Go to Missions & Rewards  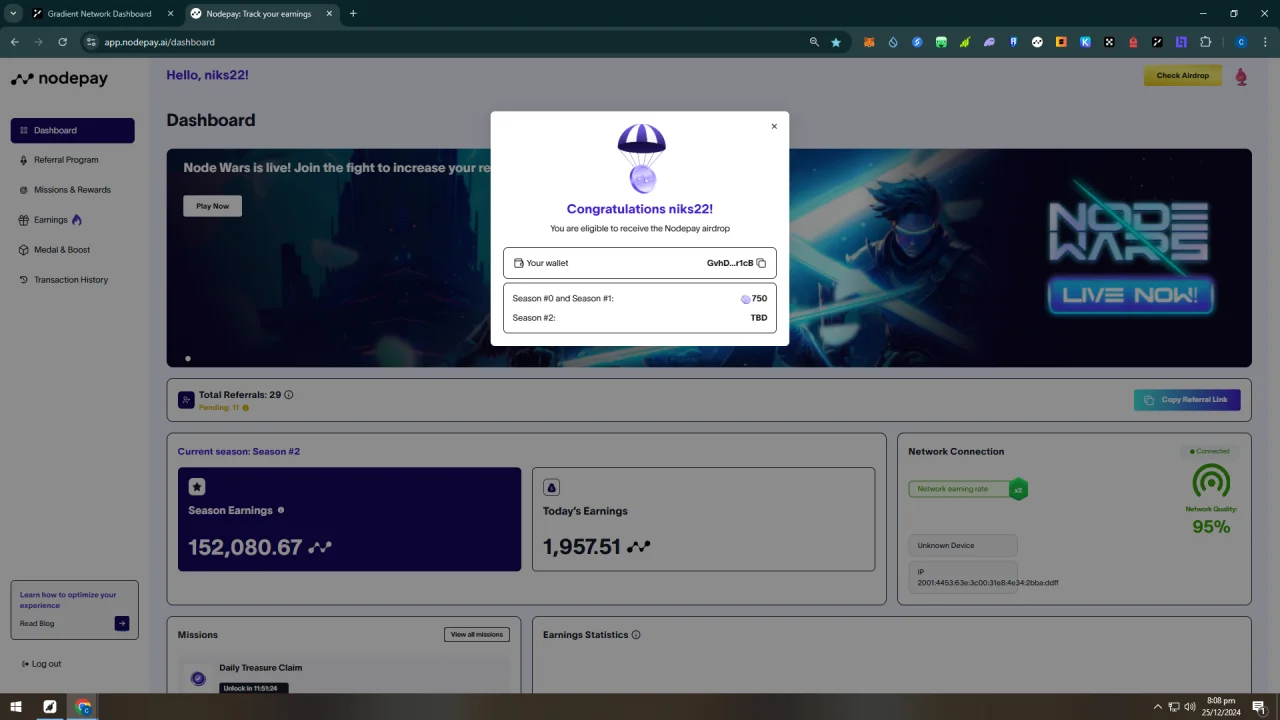(x=72, y=190)
